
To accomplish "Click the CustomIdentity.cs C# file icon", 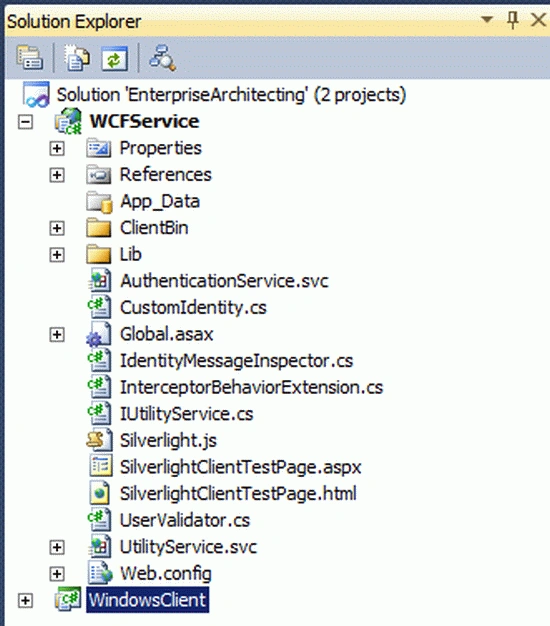I will tap(99, 307).
